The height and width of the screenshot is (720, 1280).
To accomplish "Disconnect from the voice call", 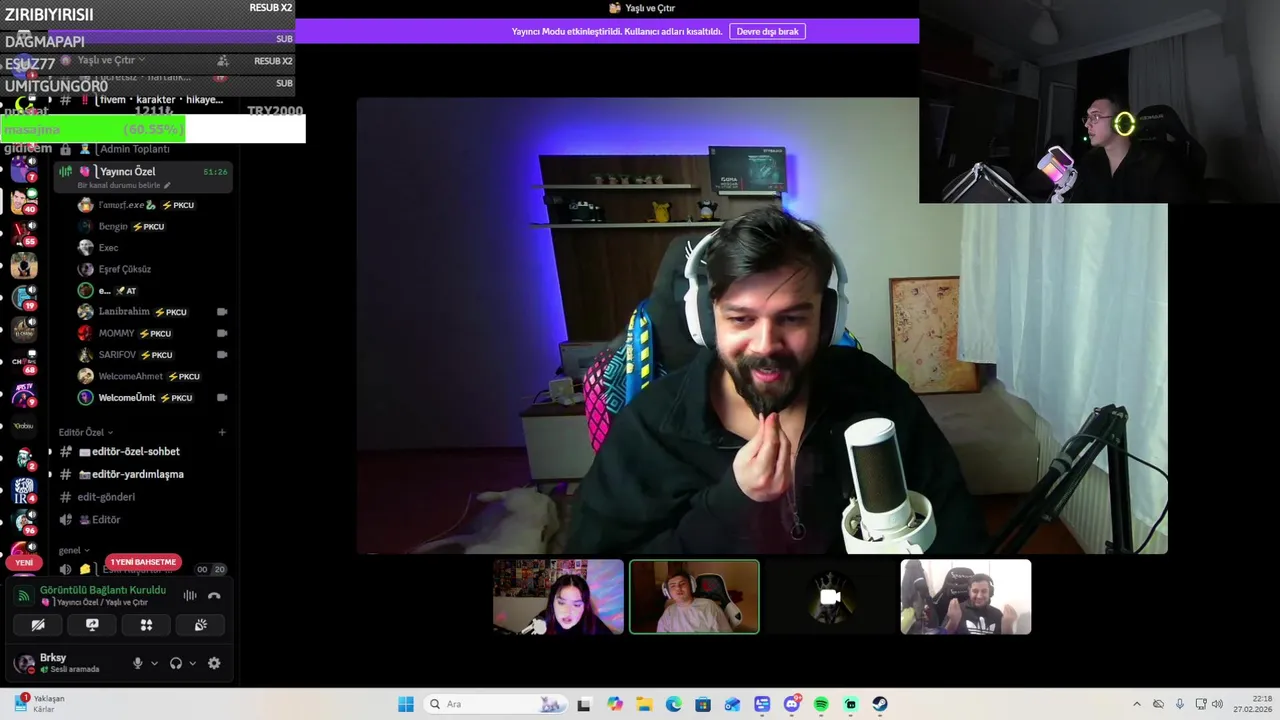I will 214,596.
